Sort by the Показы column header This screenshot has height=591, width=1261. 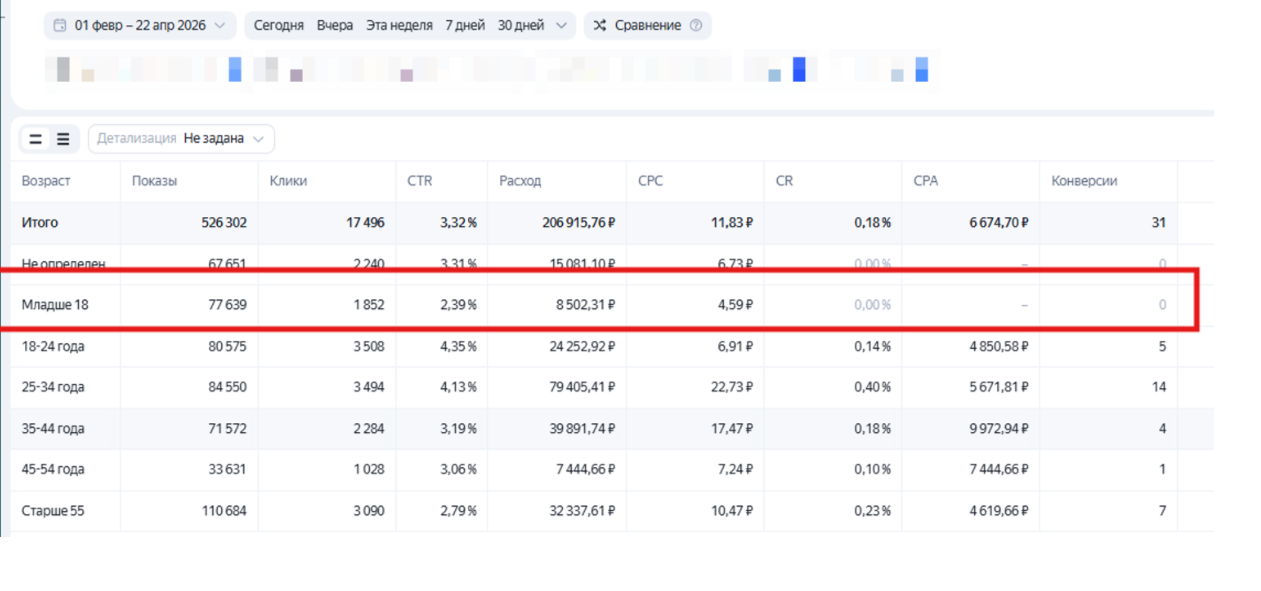click(x=154, y=181)
